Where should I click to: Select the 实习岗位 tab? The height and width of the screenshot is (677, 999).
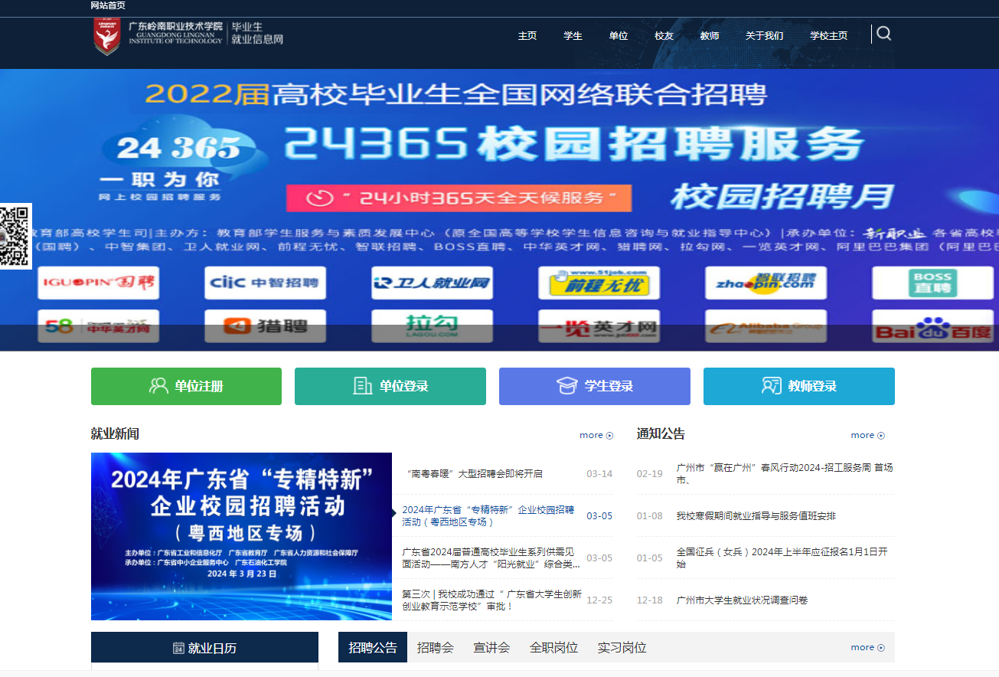(x=622, y=648)
